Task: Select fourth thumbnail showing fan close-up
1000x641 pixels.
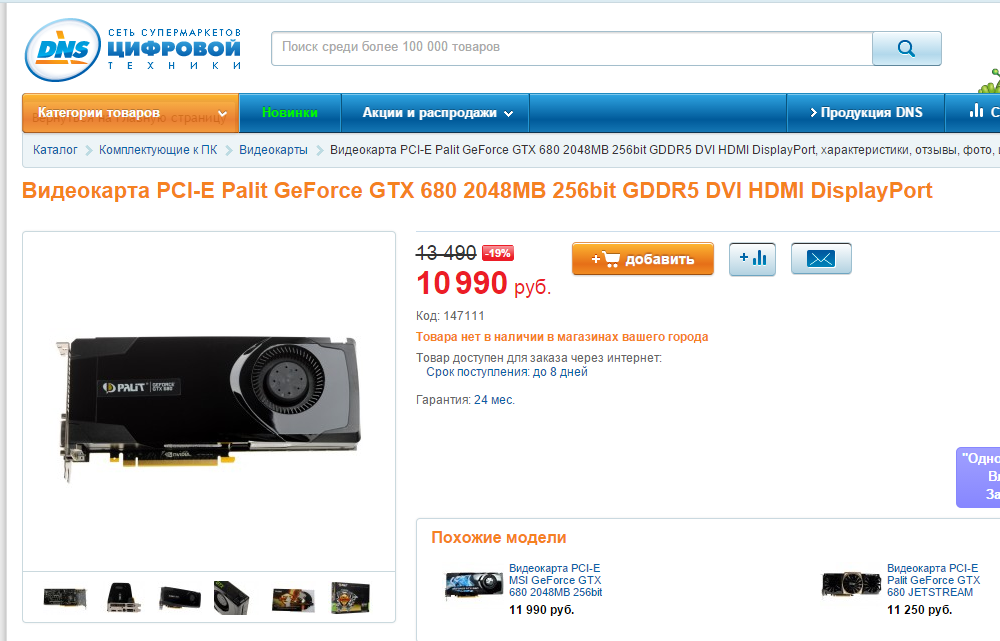Action: tap(231, 598)
